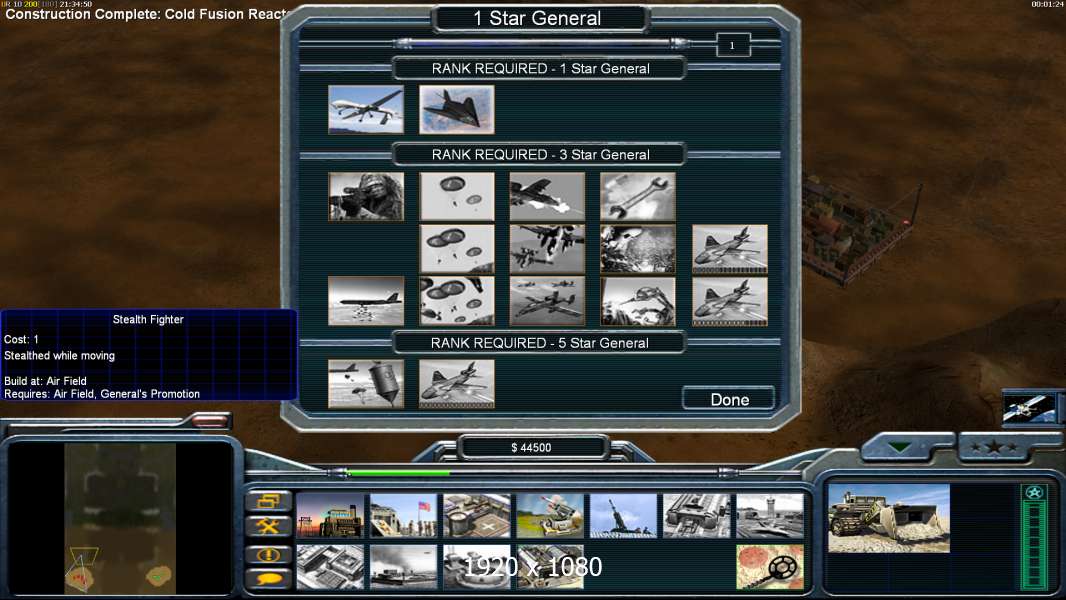The height and width of the screenshot is (600, 1066).
Task: Build the Barracks with the flag icon
Action: click(404, 516)
